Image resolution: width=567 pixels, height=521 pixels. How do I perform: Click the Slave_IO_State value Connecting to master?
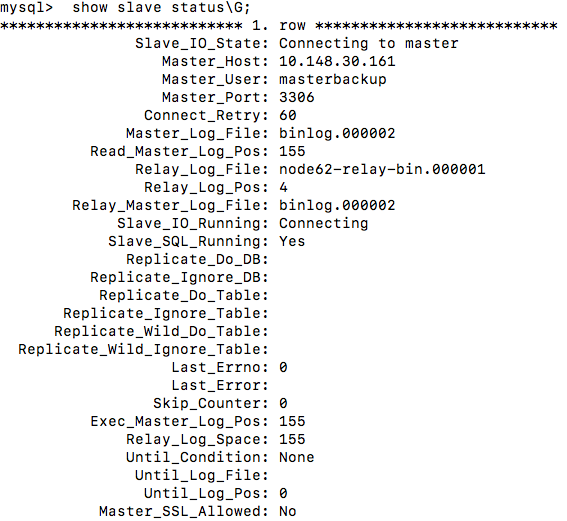[369, 44]
